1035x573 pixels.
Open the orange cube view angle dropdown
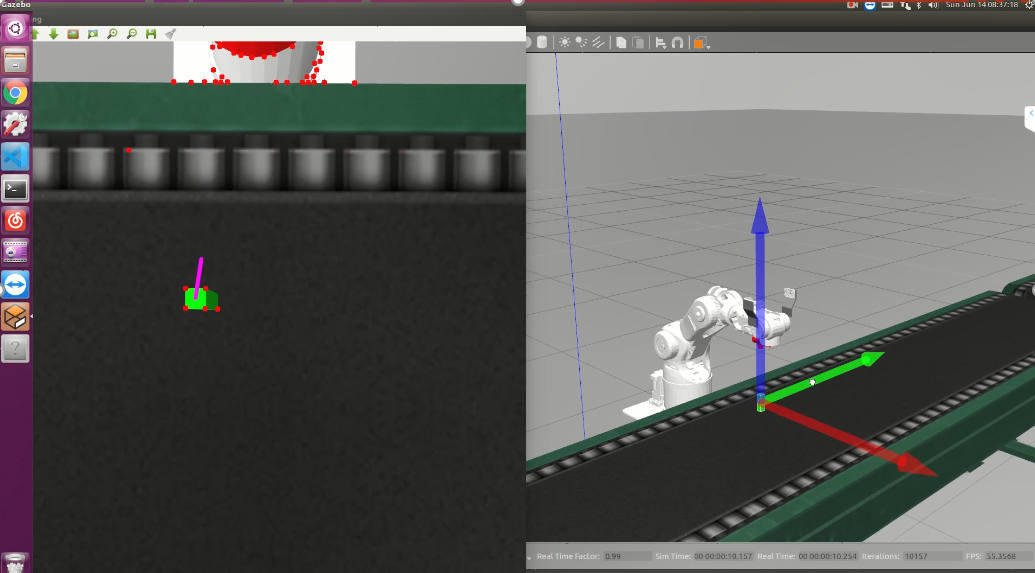[701, 43]
